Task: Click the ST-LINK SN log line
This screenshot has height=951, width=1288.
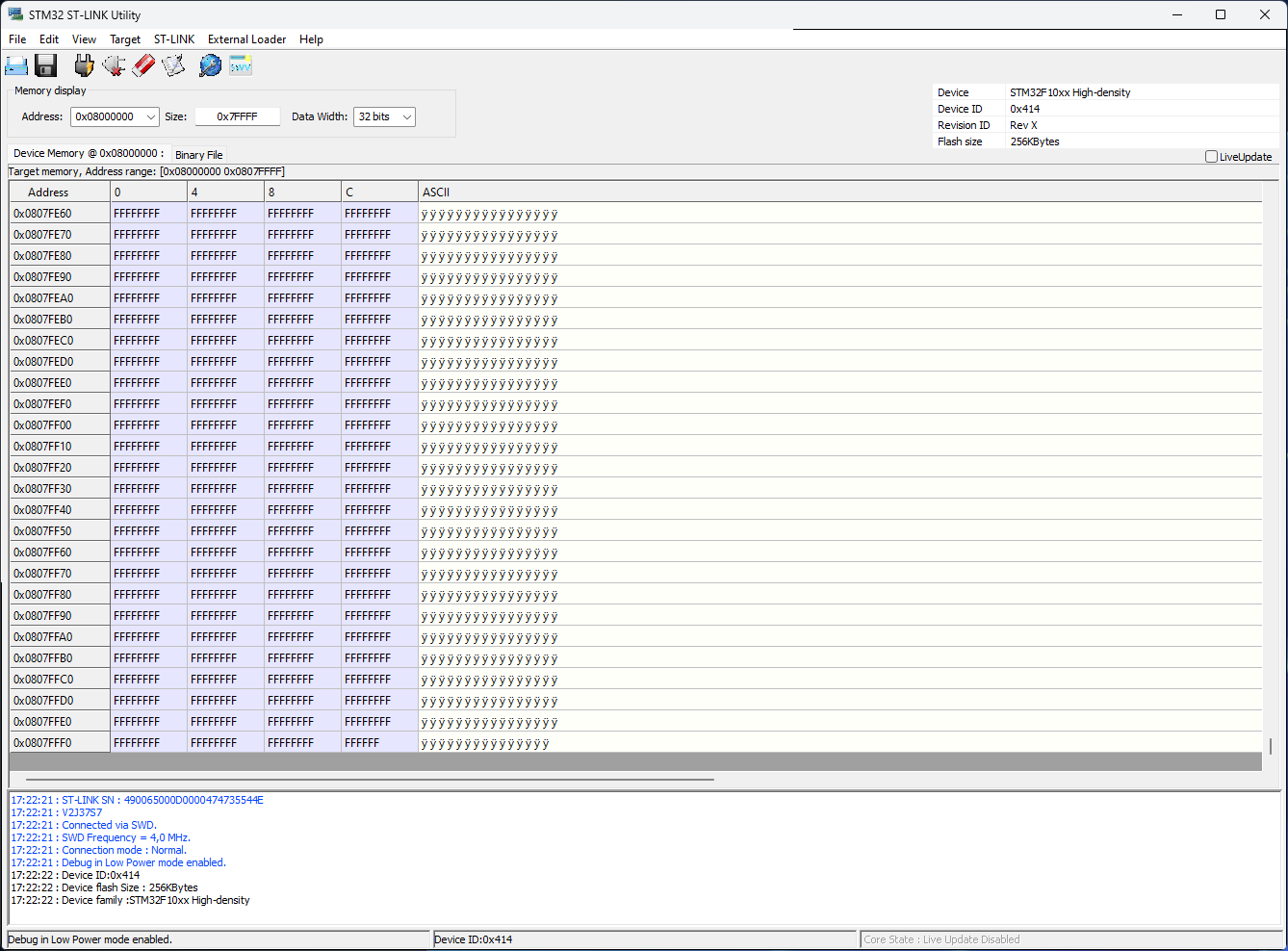Action: (137, 800)
